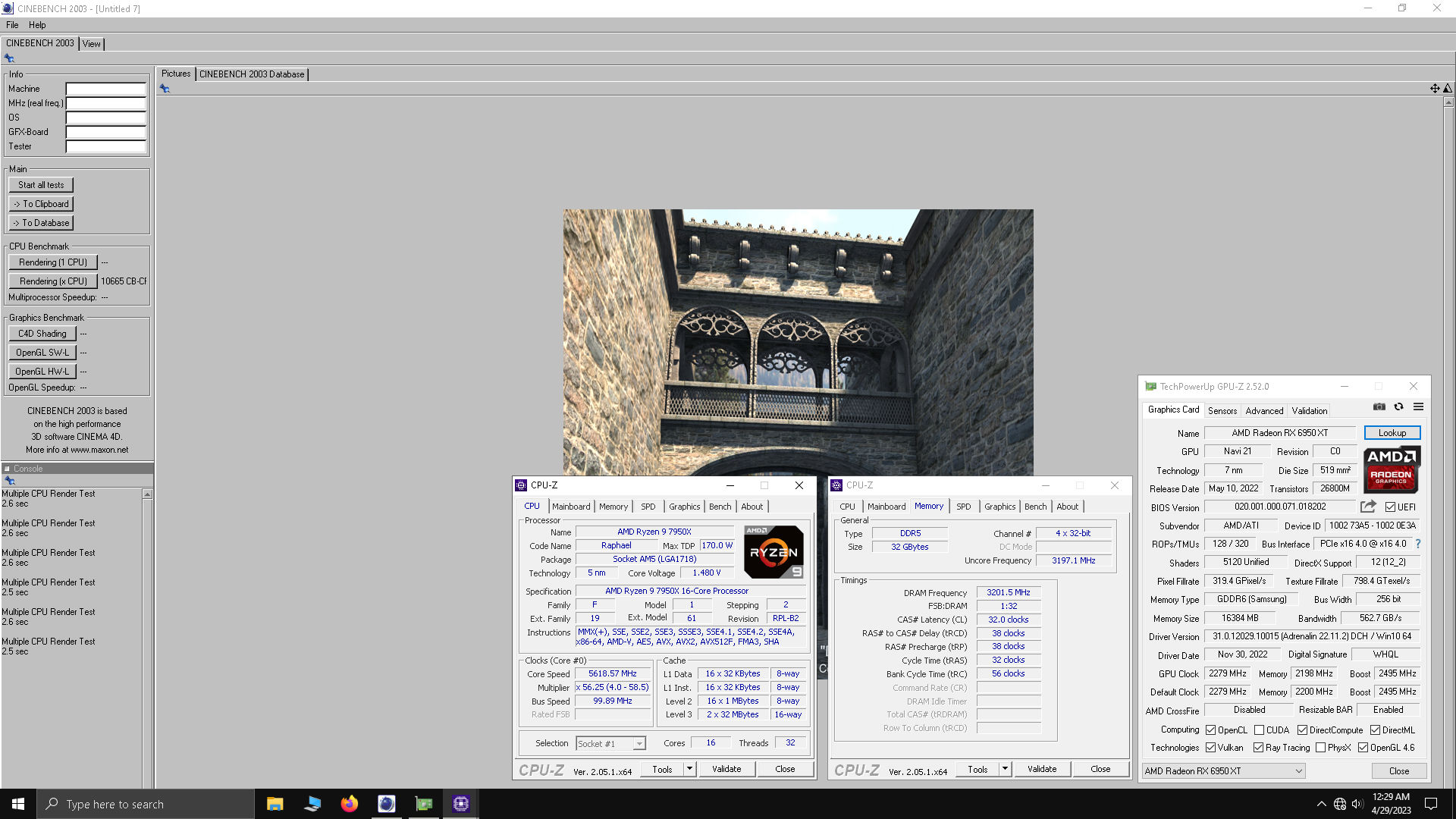Viewport: 1456px width, 819px height.
Task: Click the To Clipboard button
Action: pos(41,204)
